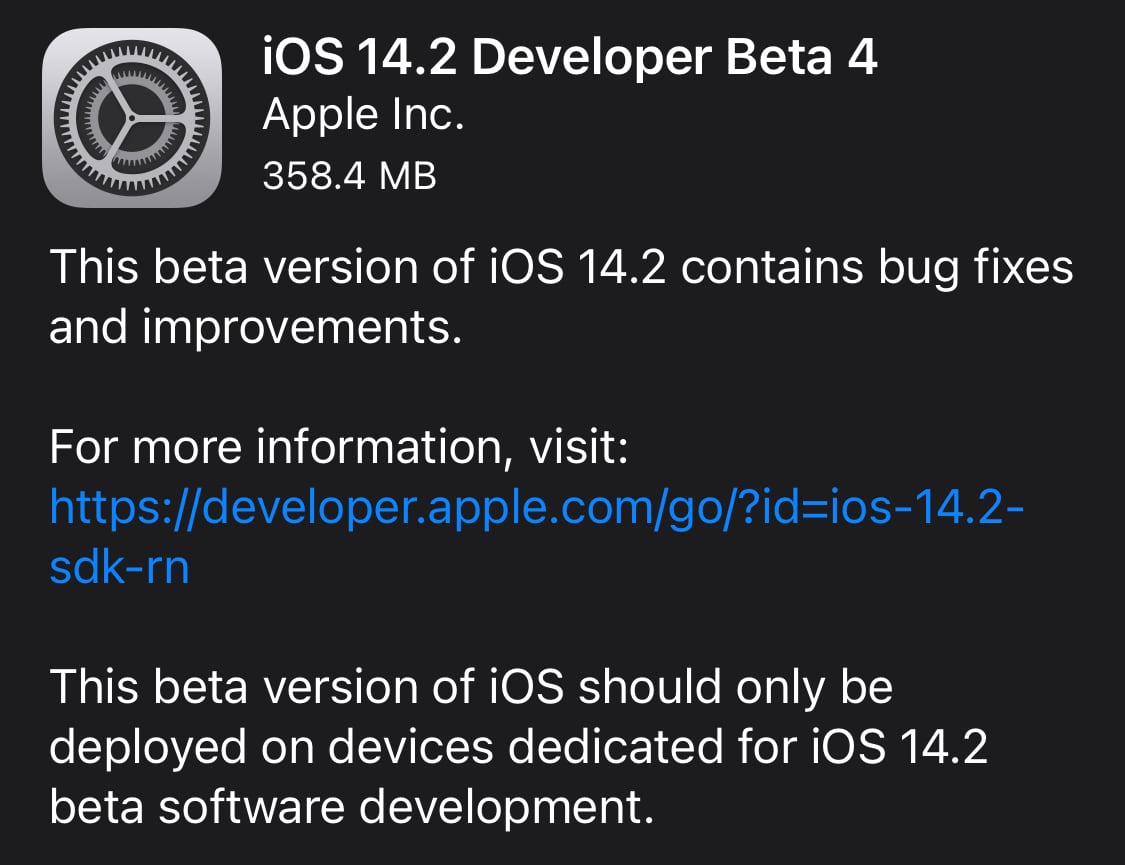Viewport: 1125px width, 865px height.
Task: Select the "This beta version of iOS should only be" line
Action: 470,688
